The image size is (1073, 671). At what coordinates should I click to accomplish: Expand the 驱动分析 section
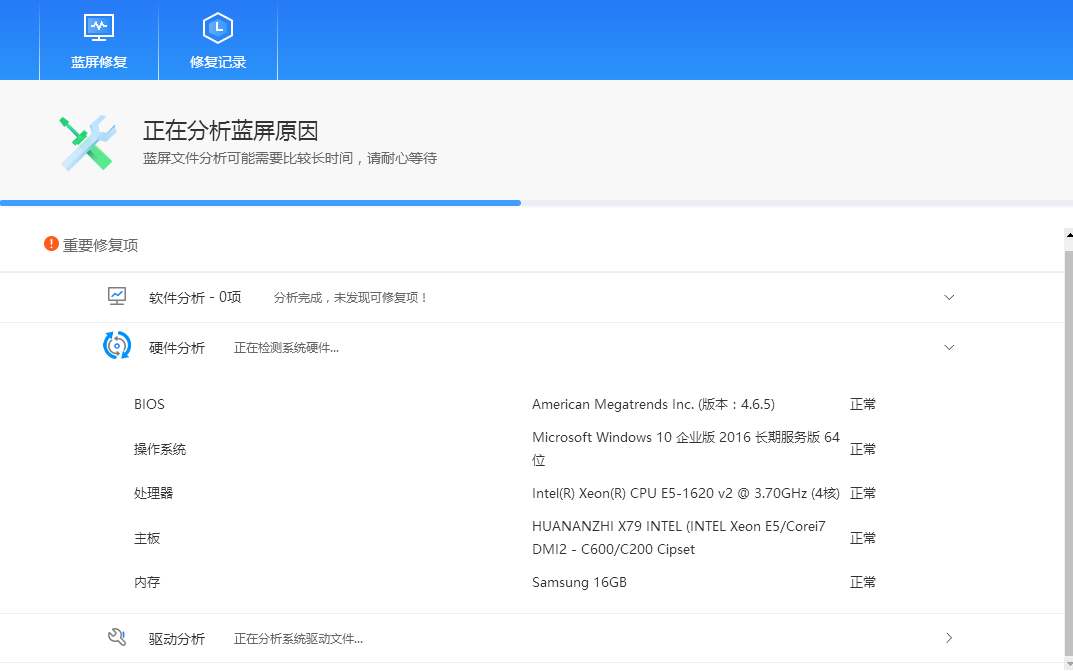click(948, 637)
